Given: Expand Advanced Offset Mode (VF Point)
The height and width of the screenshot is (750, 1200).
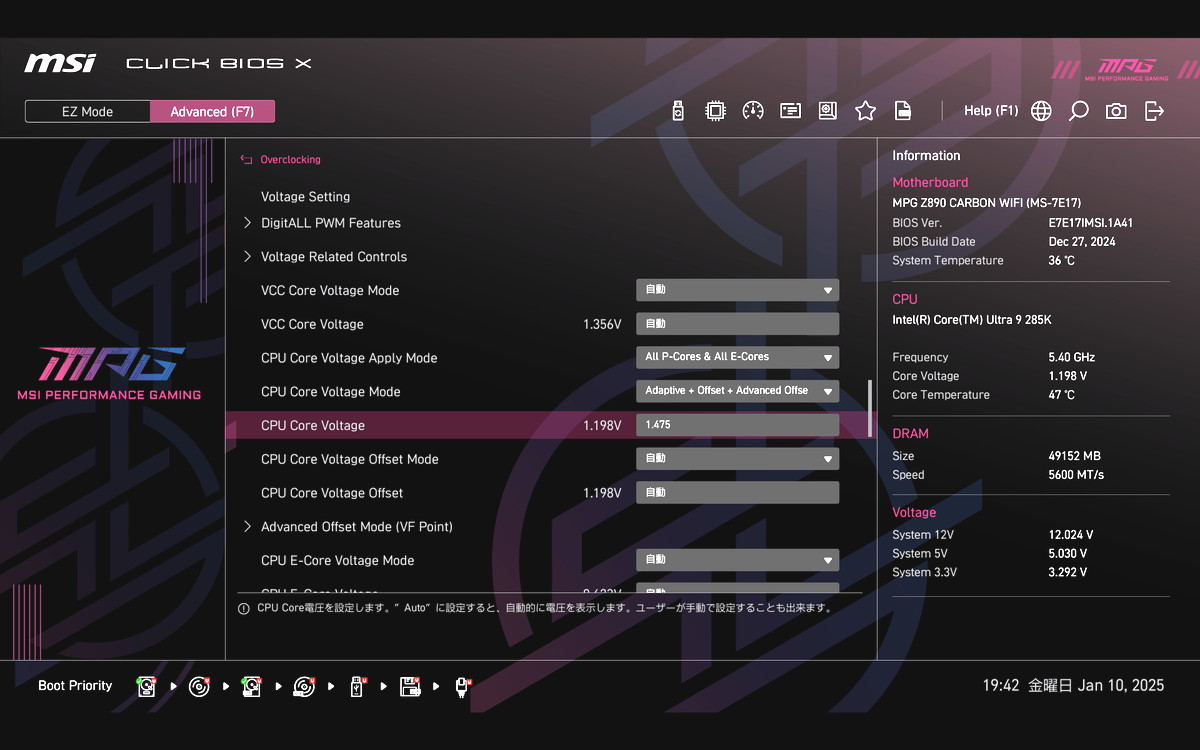Looking at the screenshot, I should click(357, 527).
